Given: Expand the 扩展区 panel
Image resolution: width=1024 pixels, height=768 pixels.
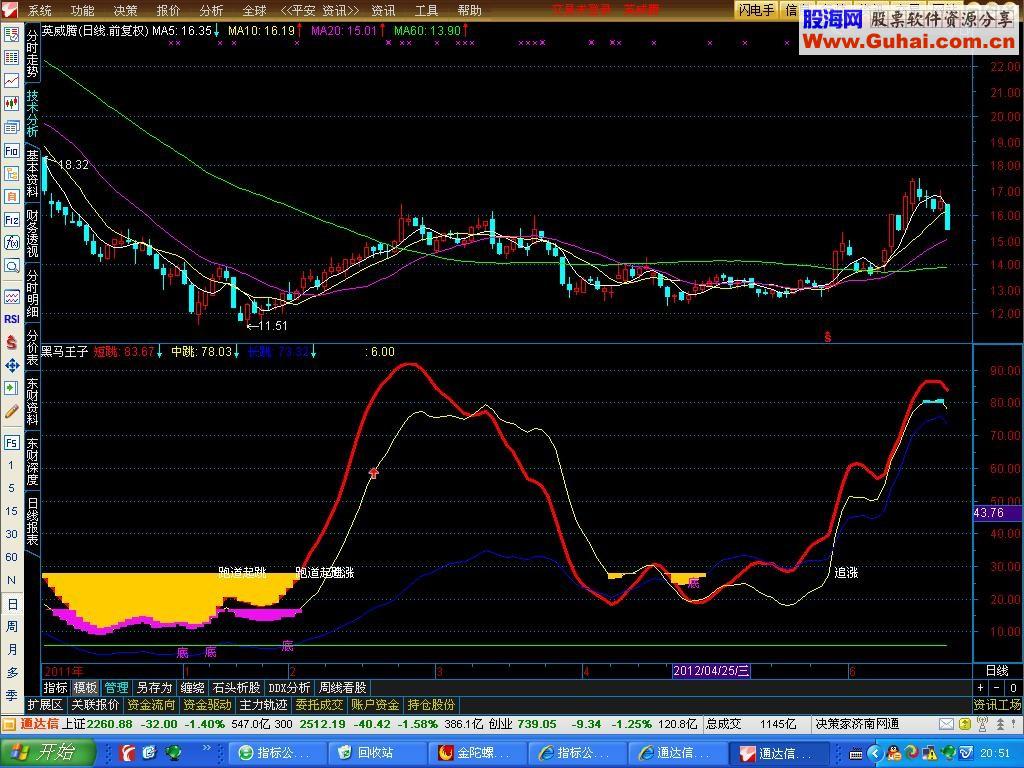Looking at the screenshot, I should coord(45,705).
